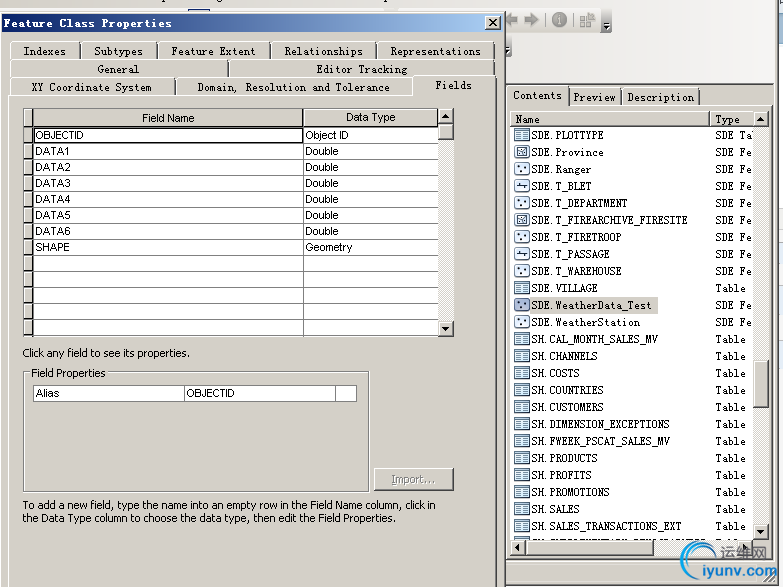Screen dimensions: 783x587
Task: Click the SH.COUNTRIES table icon
Action: (522, 390)
